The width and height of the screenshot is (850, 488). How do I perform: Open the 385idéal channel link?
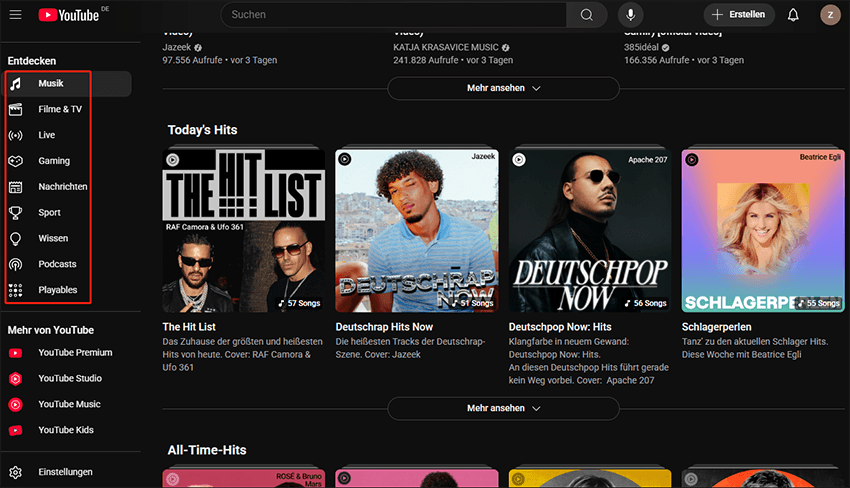coord(641,48)
